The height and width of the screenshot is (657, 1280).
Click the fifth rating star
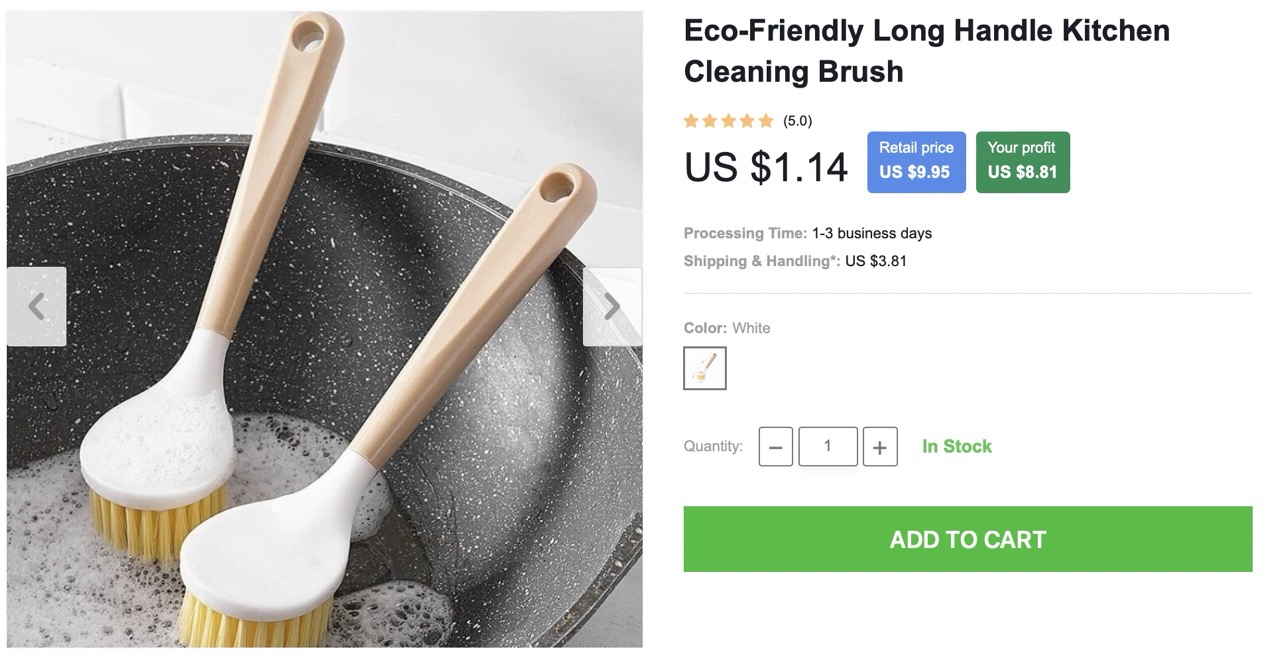(x=766, y=121)
